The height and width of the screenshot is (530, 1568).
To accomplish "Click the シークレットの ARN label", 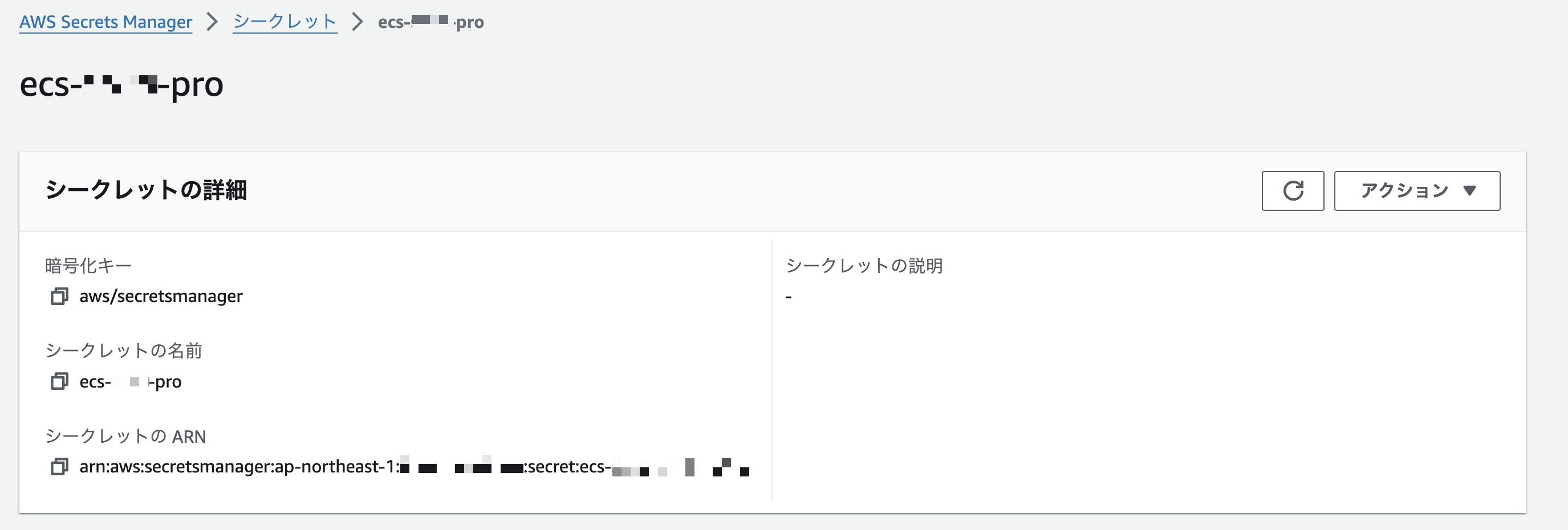I will (126, 437).
